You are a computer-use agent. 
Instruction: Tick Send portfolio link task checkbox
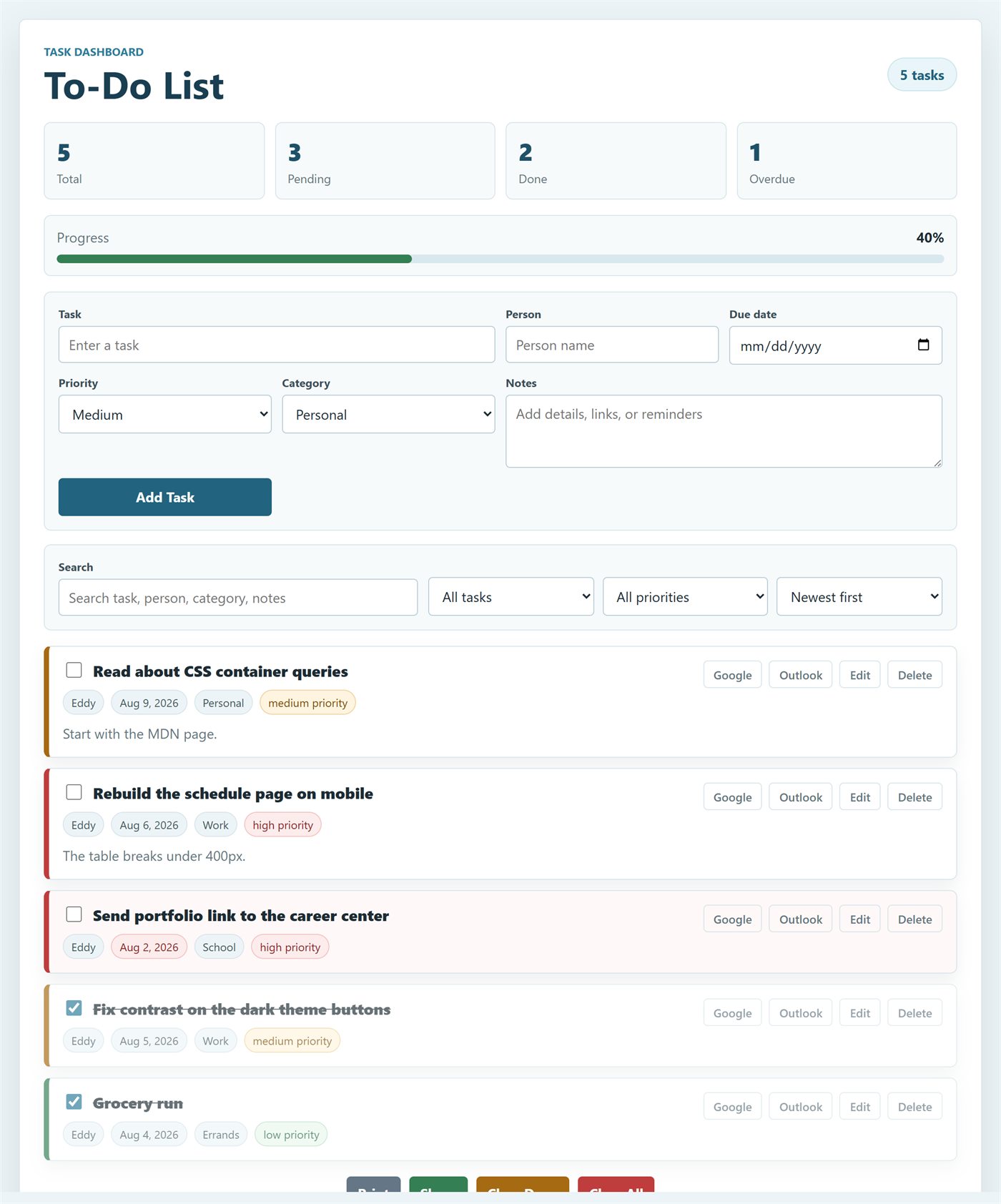pyautogui.click(x=74, y=914)
